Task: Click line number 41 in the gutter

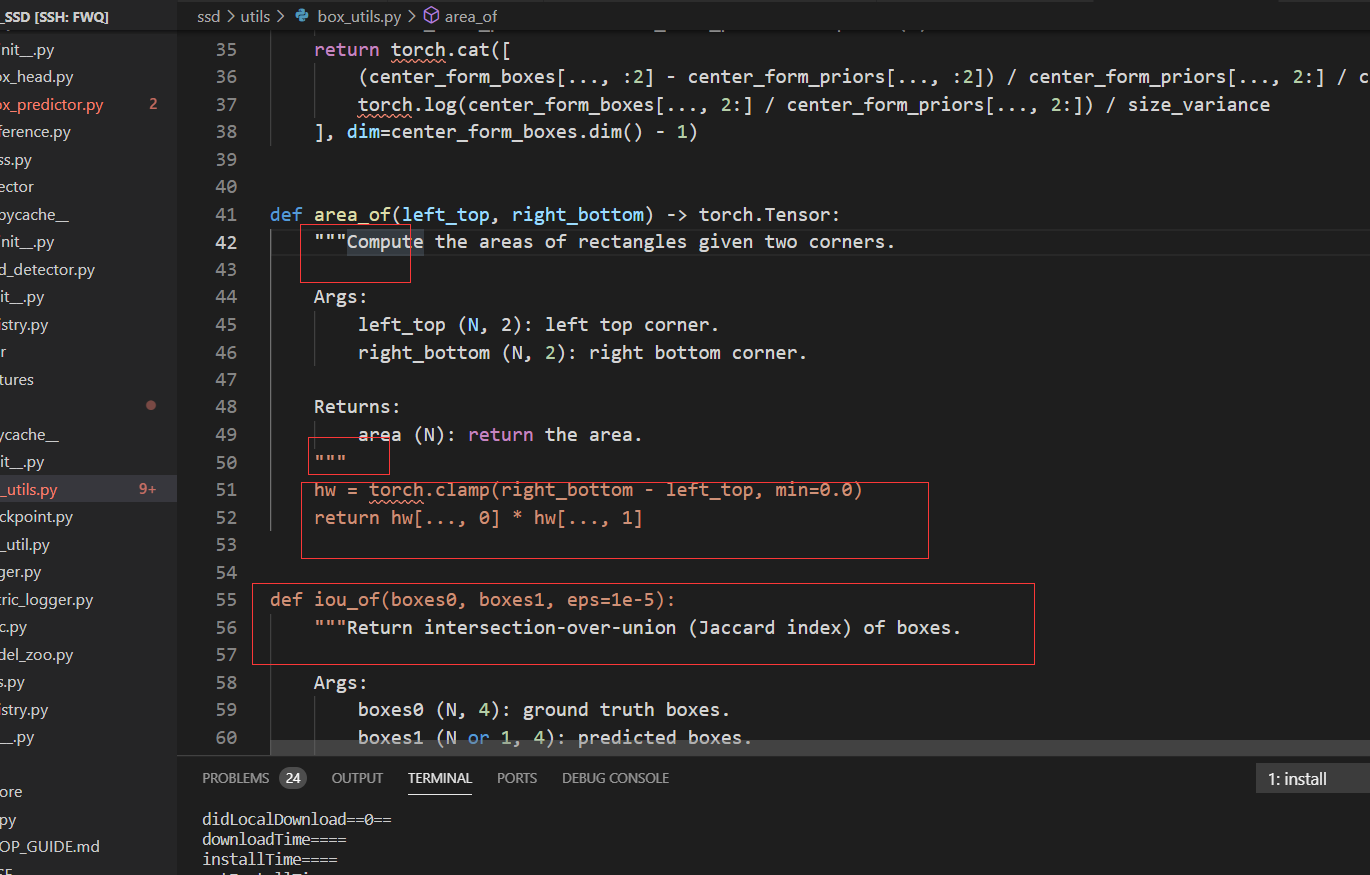Action: [x=226, y=214]
